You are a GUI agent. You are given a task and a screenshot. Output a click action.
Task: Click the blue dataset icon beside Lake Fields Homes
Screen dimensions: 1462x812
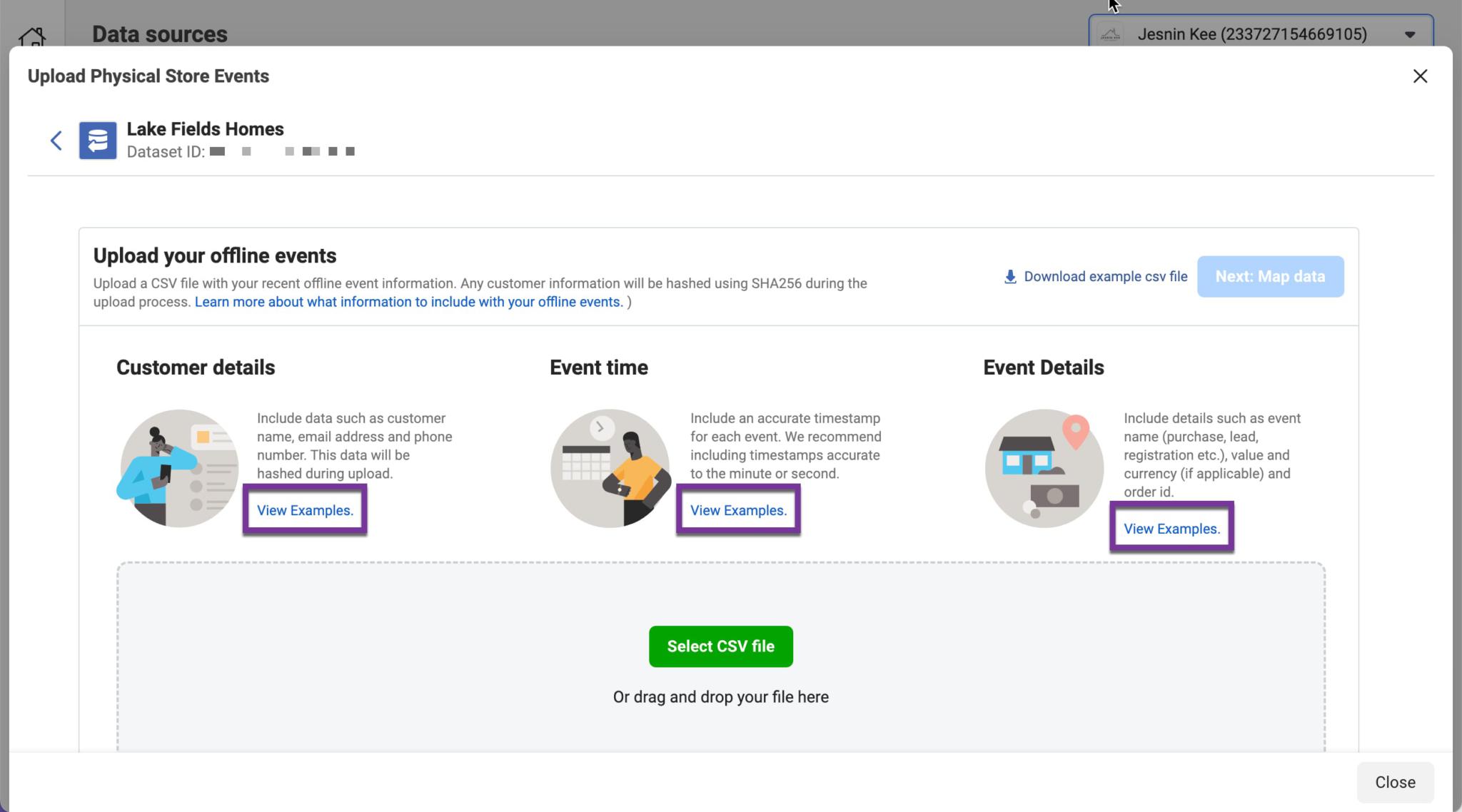98,140
